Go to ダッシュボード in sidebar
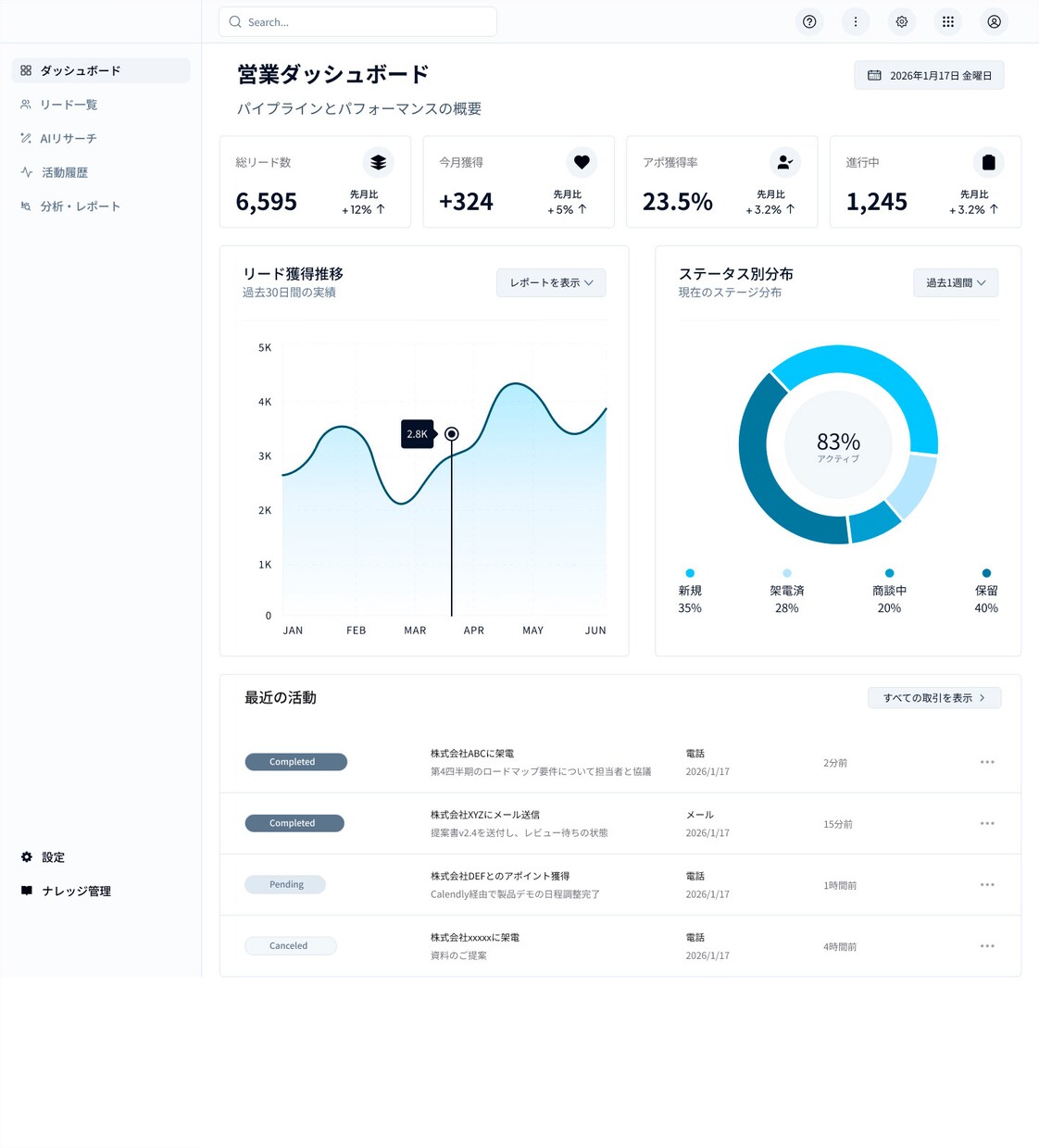This screenshot has width=1039, height=1148. tap(101, 70)
